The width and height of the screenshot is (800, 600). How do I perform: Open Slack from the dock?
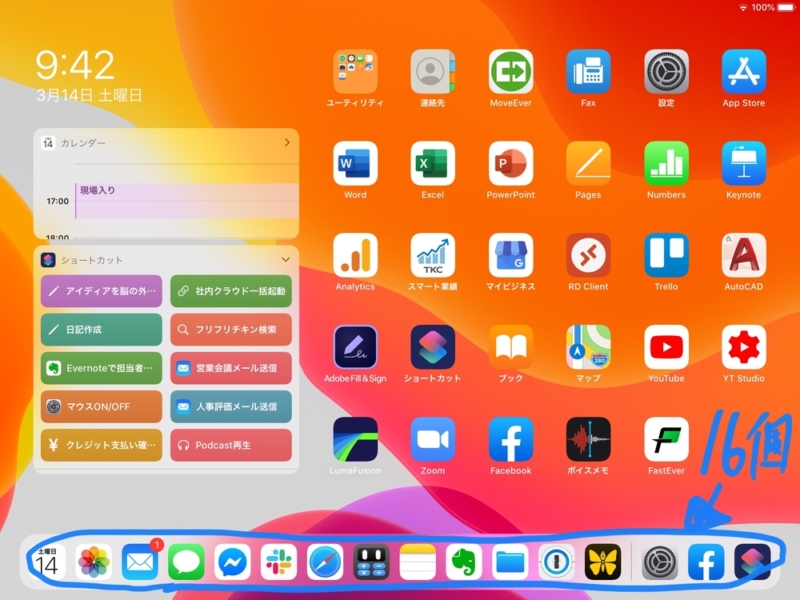point(279,562)
